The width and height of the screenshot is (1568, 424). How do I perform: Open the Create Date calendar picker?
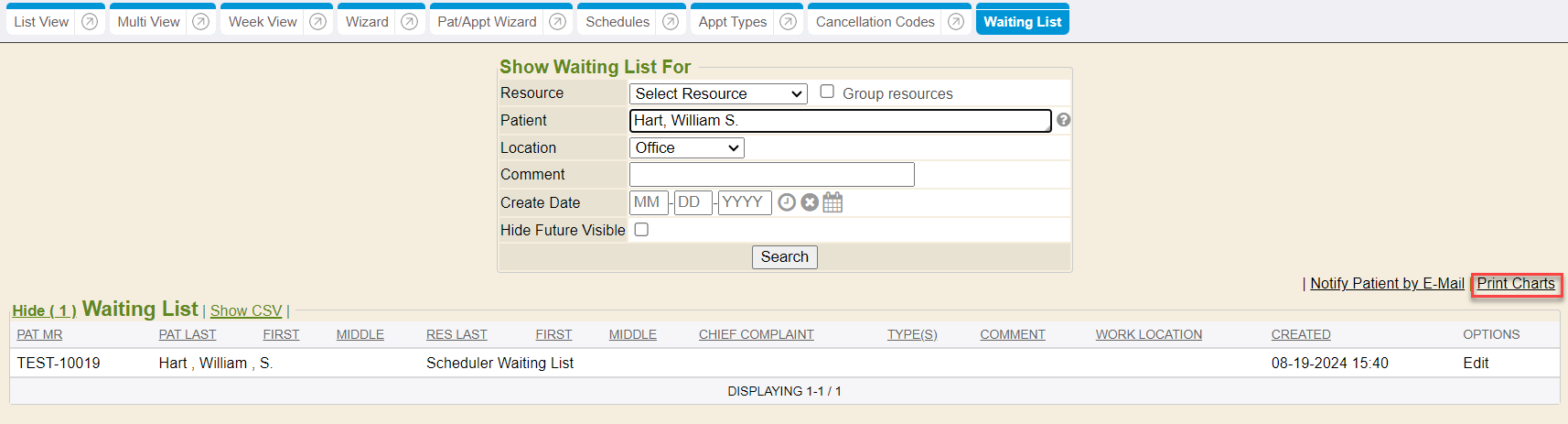(x=832, y=202)
